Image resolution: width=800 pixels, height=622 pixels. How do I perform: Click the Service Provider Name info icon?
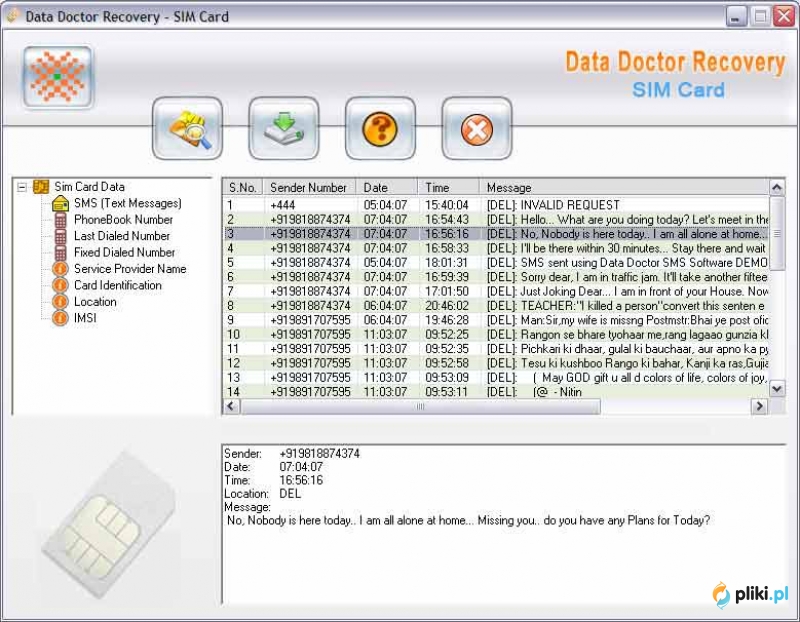point(60,269)
